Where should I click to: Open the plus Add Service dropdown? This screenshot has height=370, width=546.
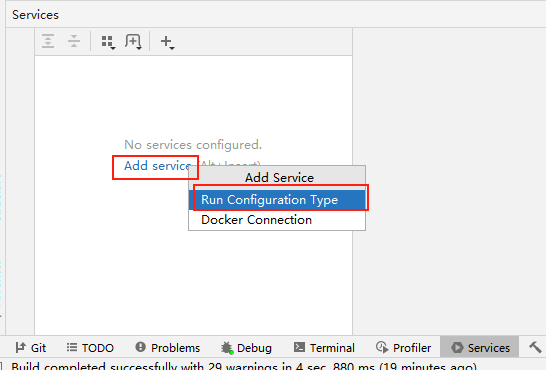click(x=167, y=42)
